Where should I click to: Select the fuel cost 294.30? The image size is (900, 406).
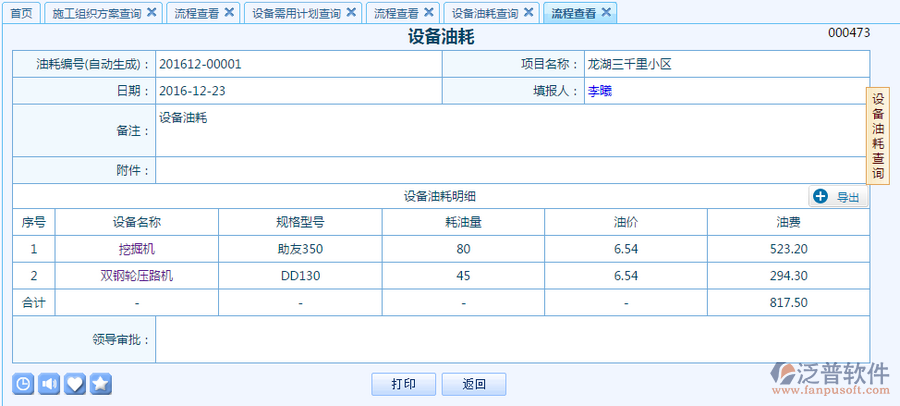point(789,276)
